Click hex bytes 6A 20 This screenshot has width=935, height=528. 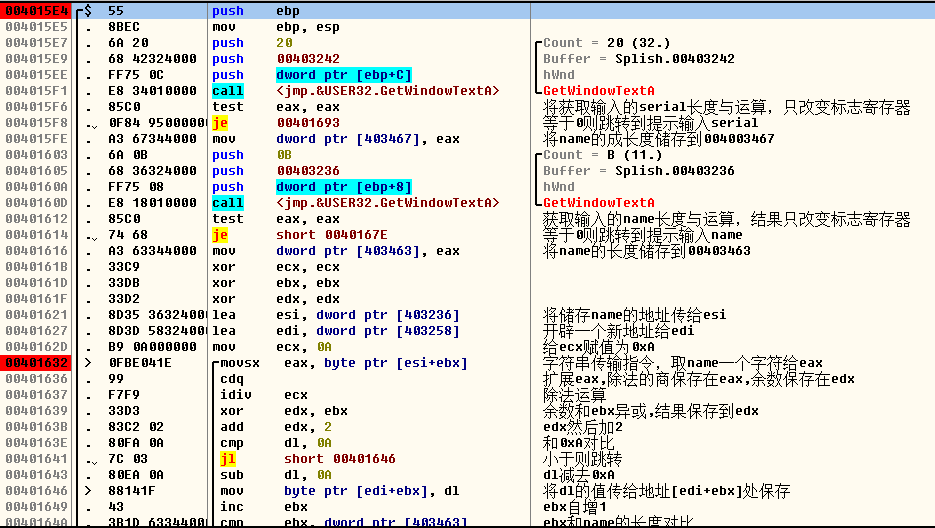coord(128,43)
